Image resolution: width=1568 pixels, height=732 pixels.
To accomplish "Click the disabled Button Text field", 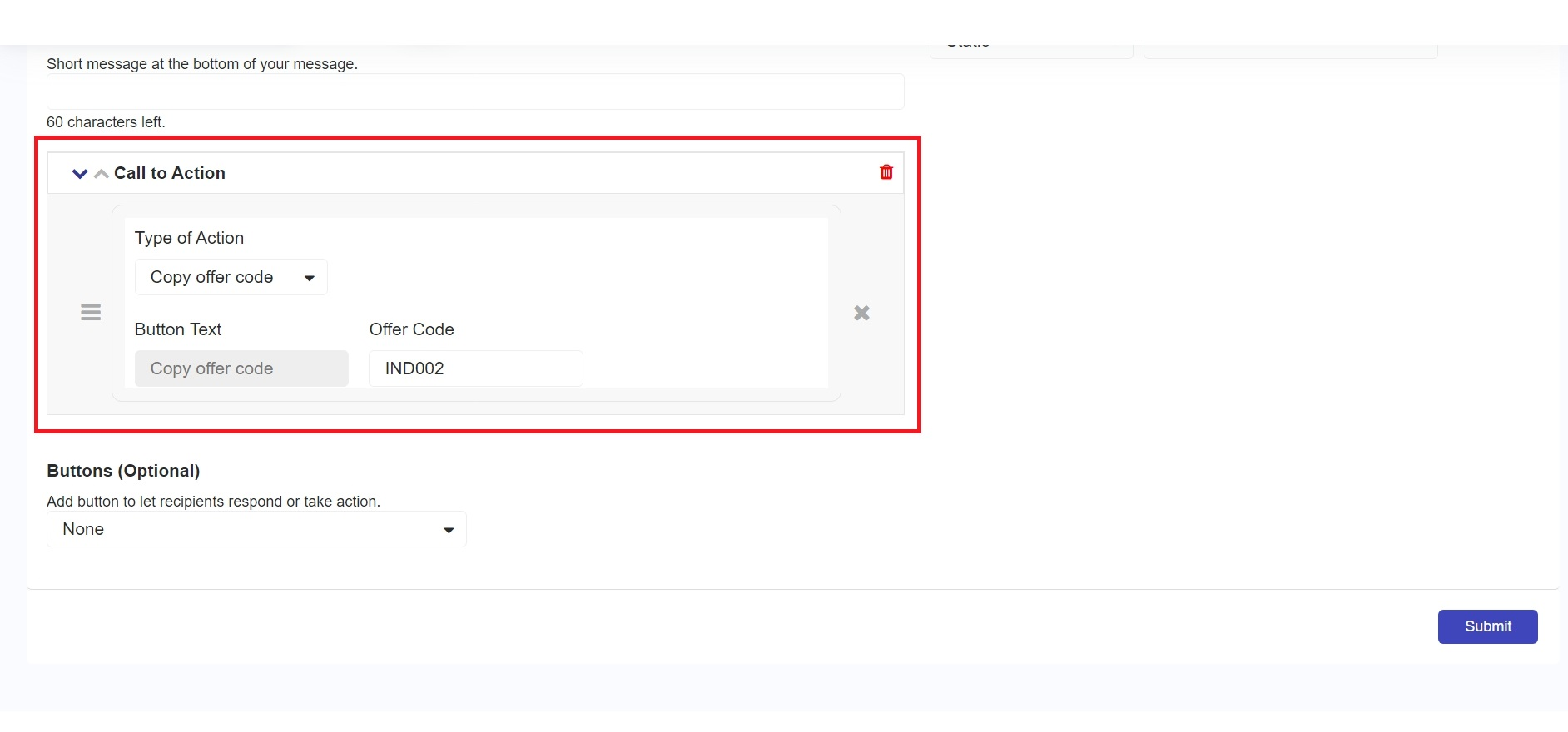I will 241,368.
